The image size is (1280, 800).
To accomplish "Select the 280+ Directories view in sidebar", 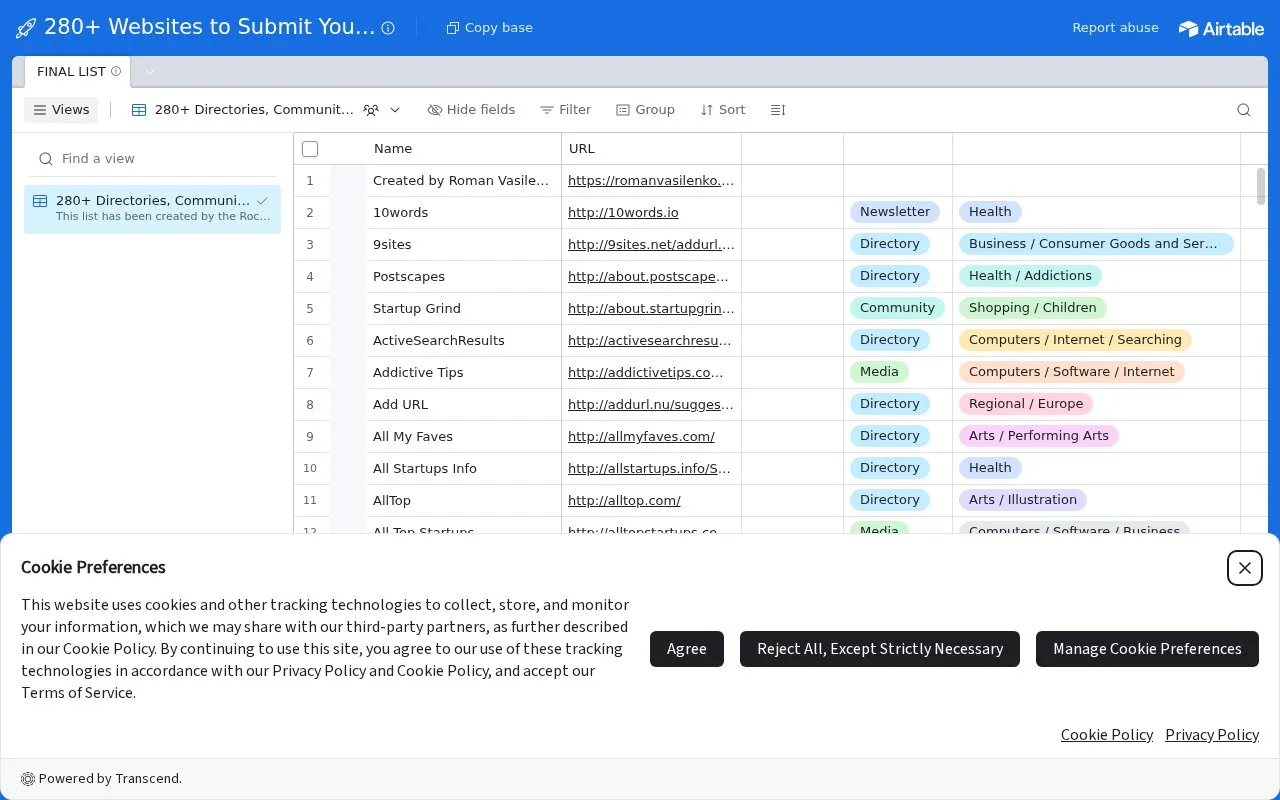I will point(152,208).
